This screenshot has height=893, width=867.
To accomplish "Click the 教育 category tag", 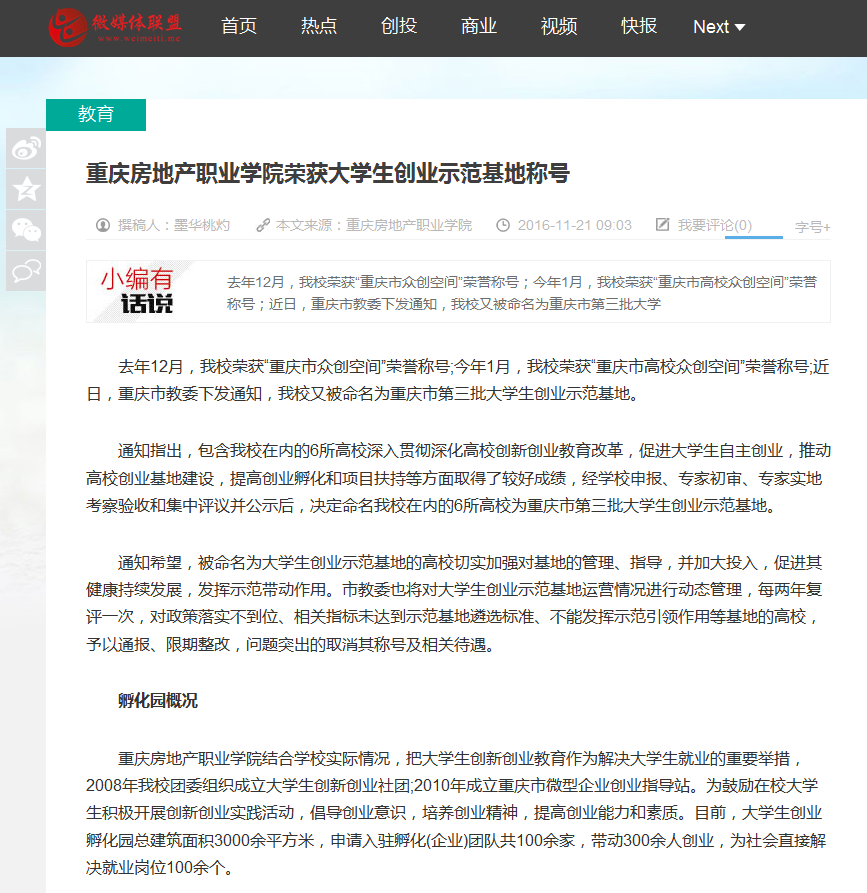I will [96, 115].
